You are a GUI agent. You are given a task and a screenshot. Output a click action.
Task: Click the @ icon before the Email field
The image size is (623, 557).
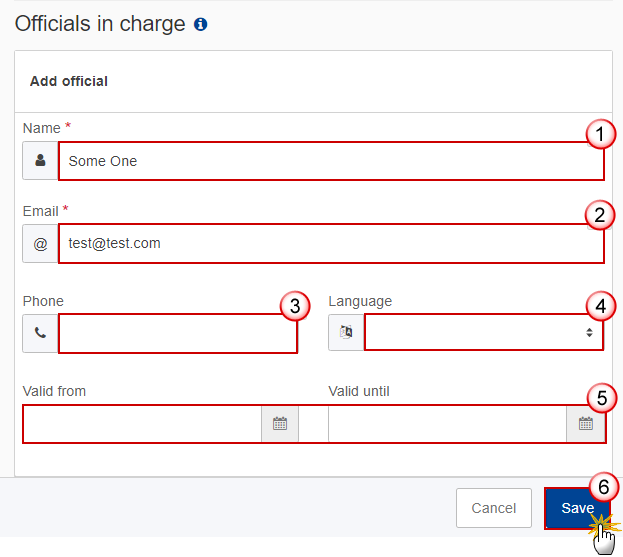pyautogui.click(x=40, y=243)
